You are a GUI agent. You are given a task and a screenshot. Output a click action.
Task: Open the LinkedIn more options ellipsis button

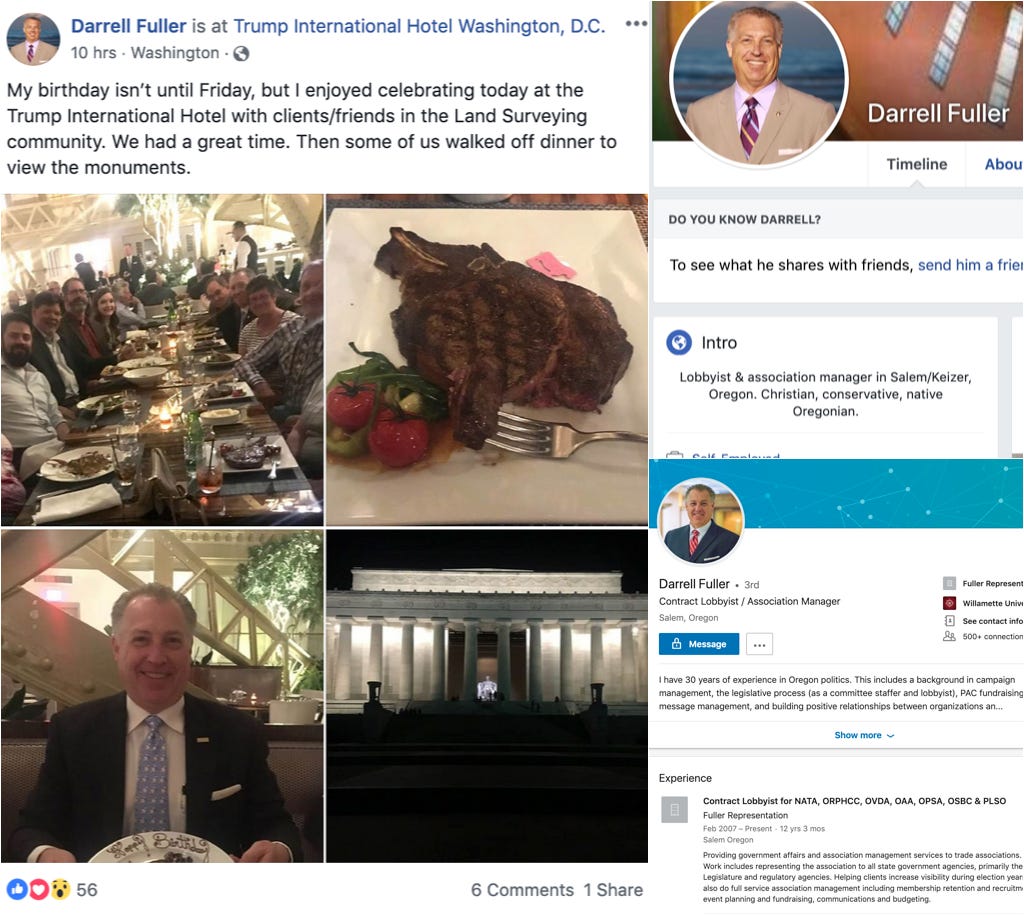pyautogui.click(x=759, y=644)
